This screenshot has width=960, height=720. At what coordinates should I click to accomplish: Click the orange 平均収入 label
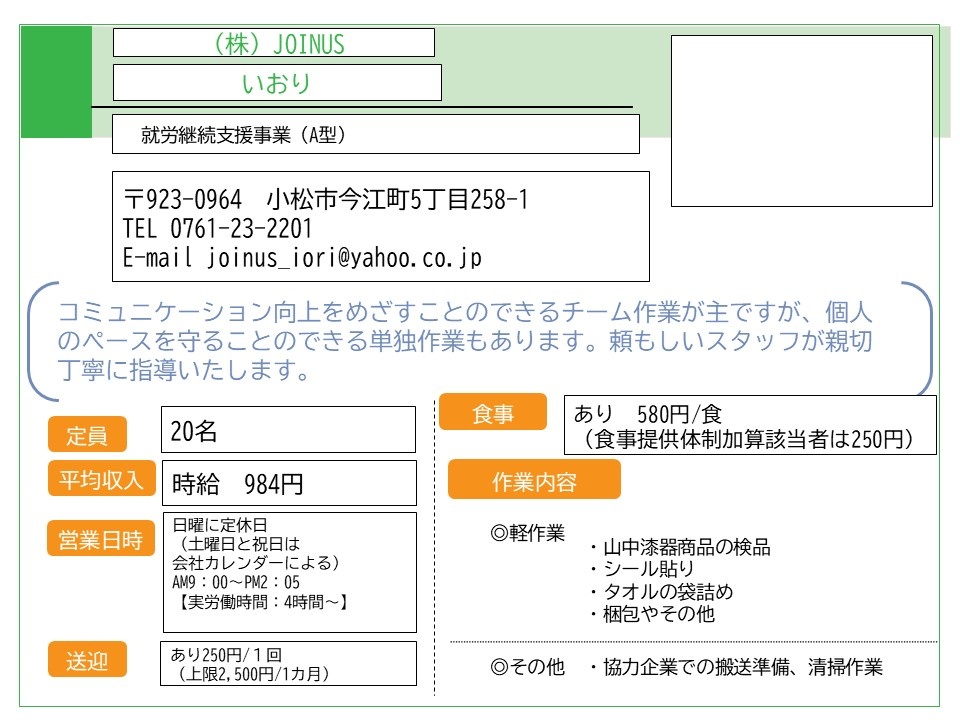point(102,478)
